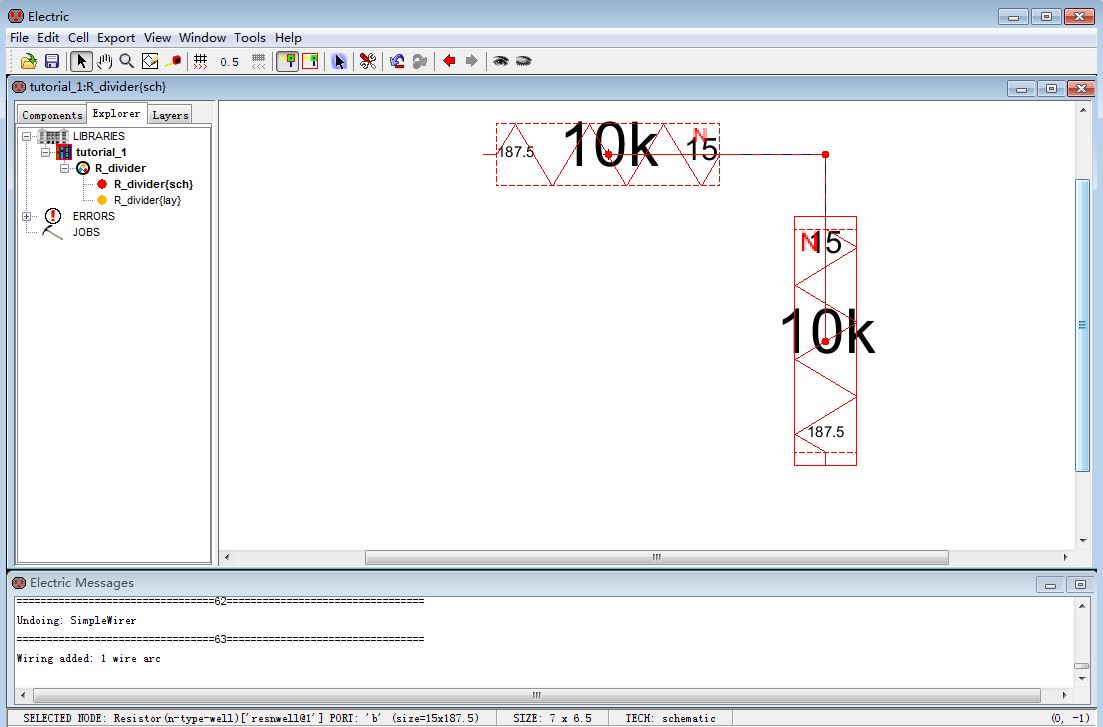
Task: Expand the ERRORS tree node
Action: click(27, 216)
